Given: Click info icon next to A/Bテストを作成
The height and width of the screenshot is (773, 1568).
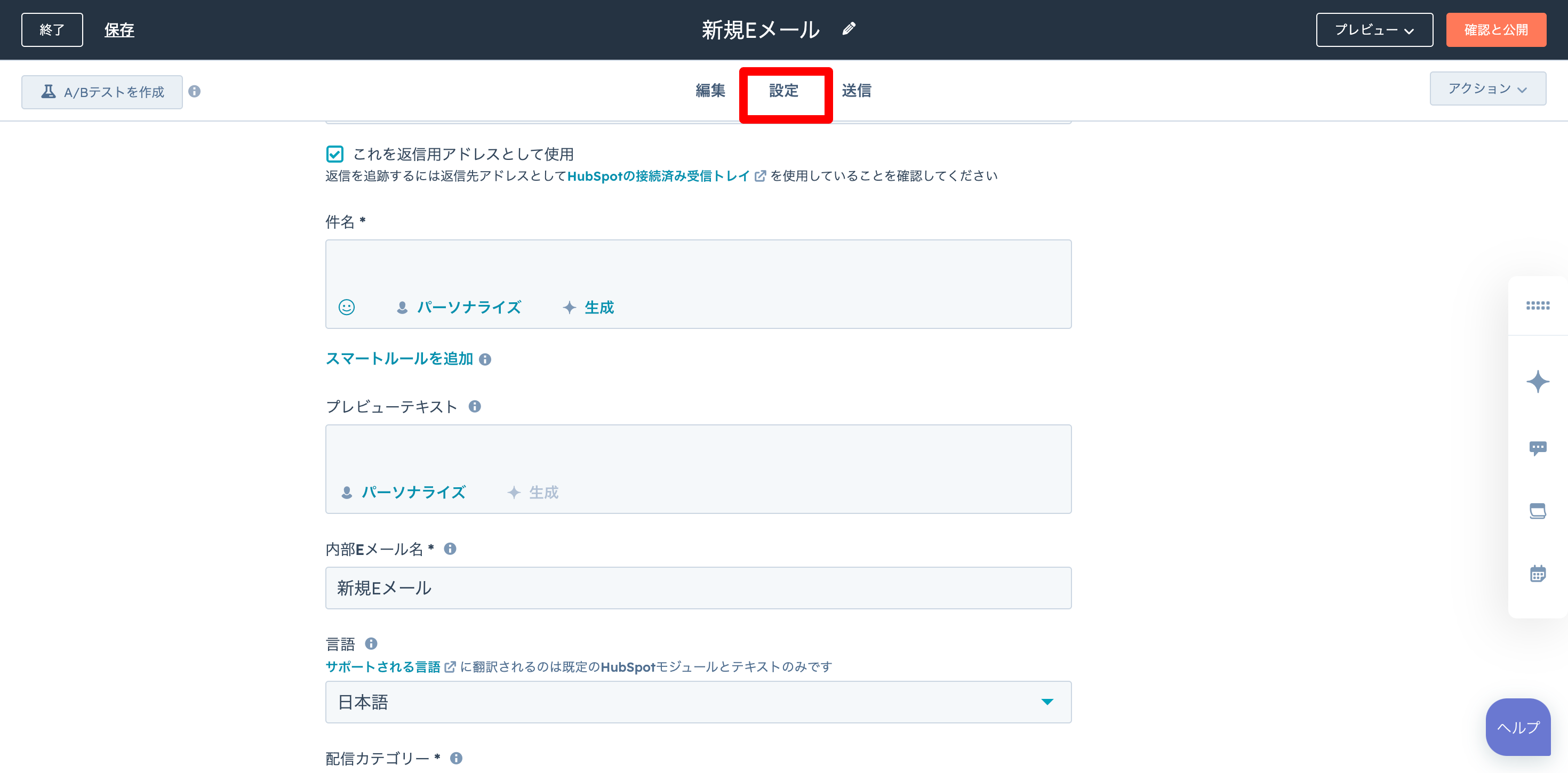Looking at the screenshot, I should (x=194, y=91).
